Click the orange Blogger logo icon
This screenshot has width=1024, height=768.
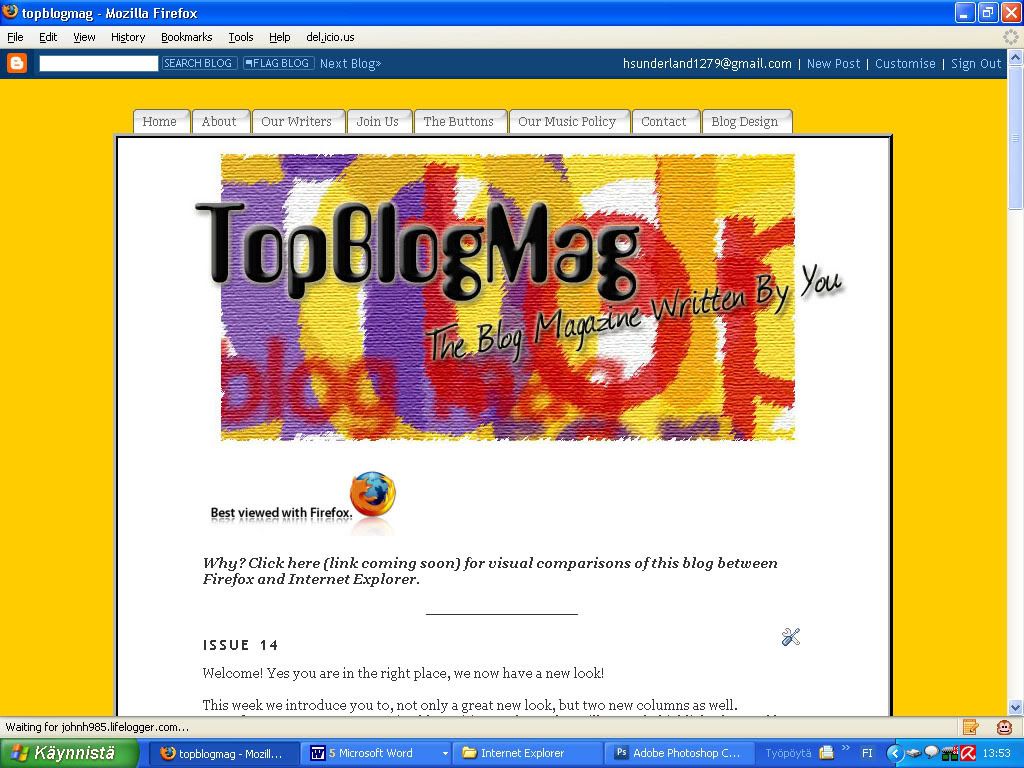point(17,63)
